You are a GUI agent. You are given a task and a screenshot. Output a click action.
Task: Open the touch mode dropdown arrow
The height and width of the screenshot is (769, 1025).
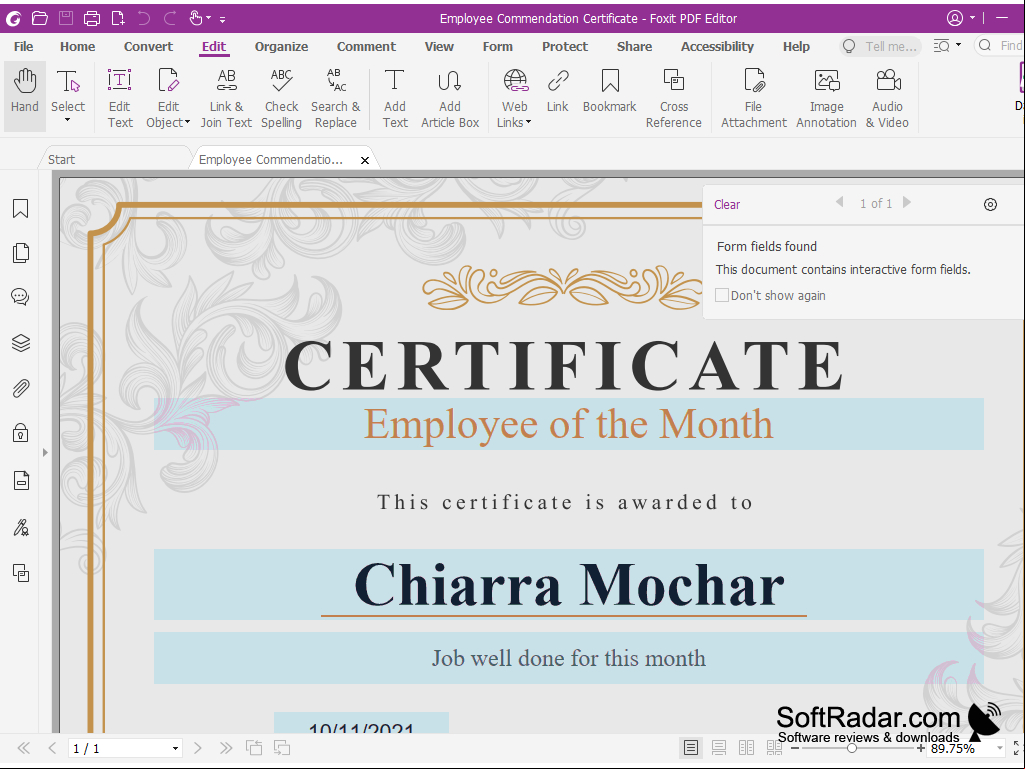(x=209, y=18)
